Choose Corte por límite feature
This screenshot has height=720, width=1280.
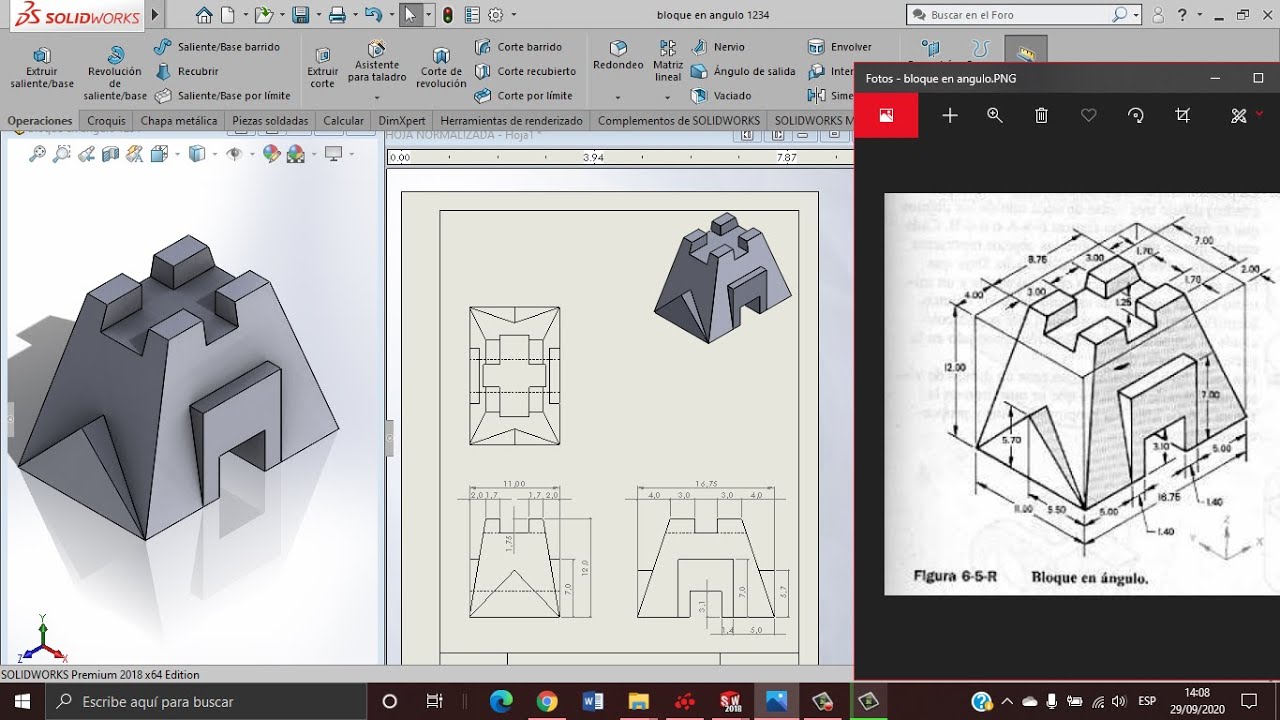(x=524, y=96)
